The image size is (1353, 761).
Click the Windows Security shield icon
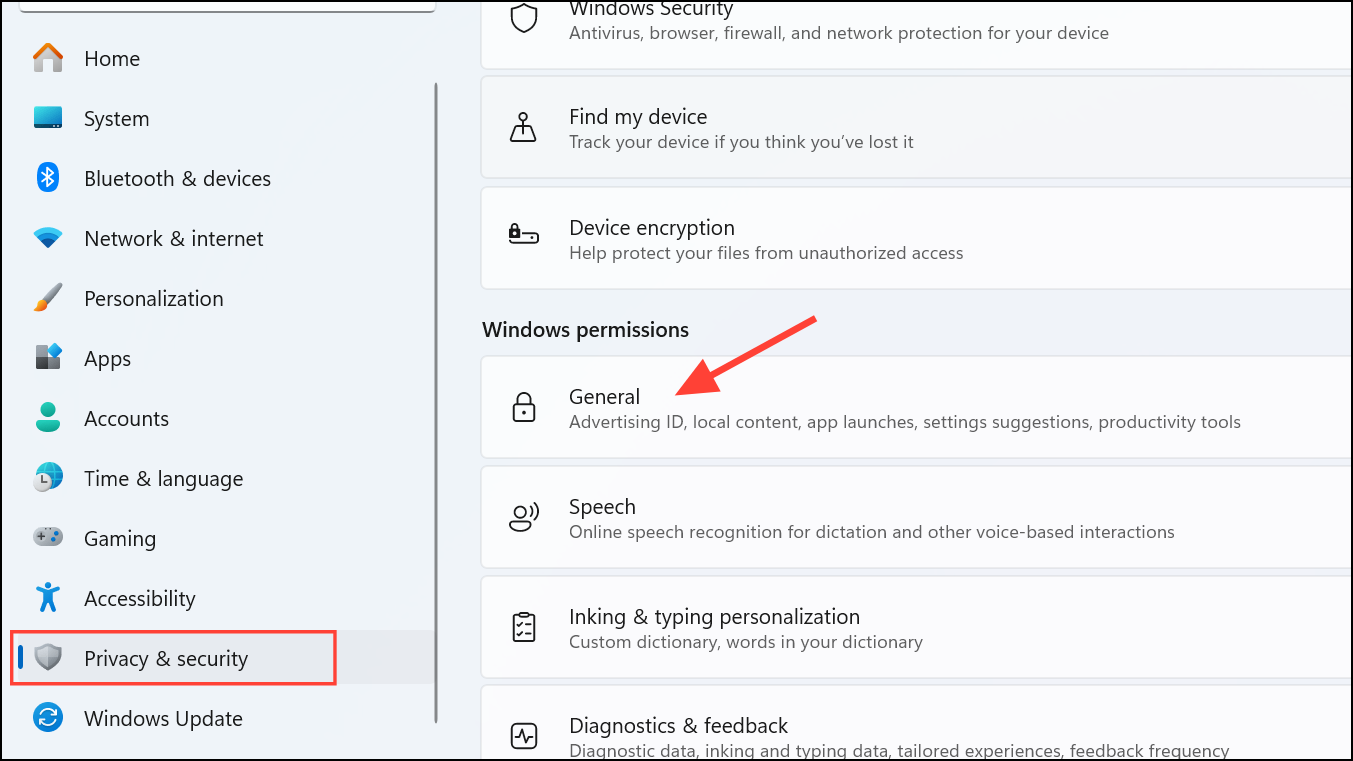(x=524, y=17)
